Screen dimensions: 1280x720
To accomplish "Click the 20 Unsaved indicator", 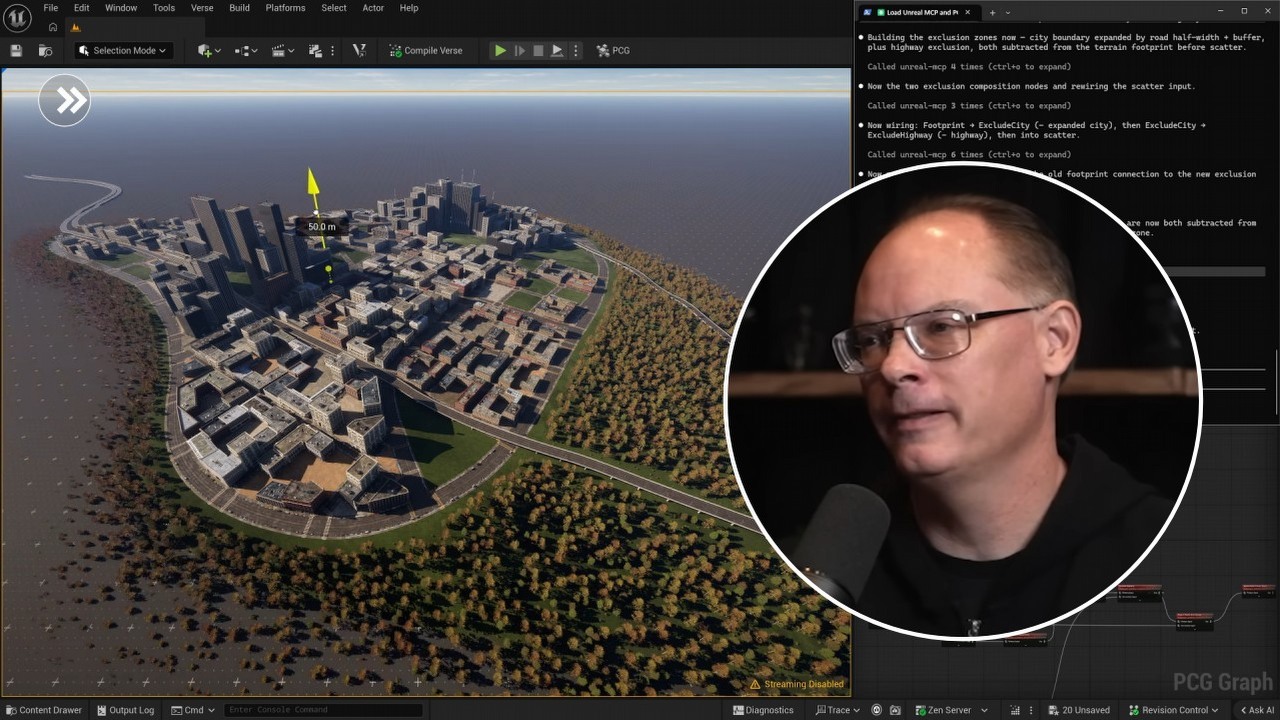I will tap(1078, 710).
